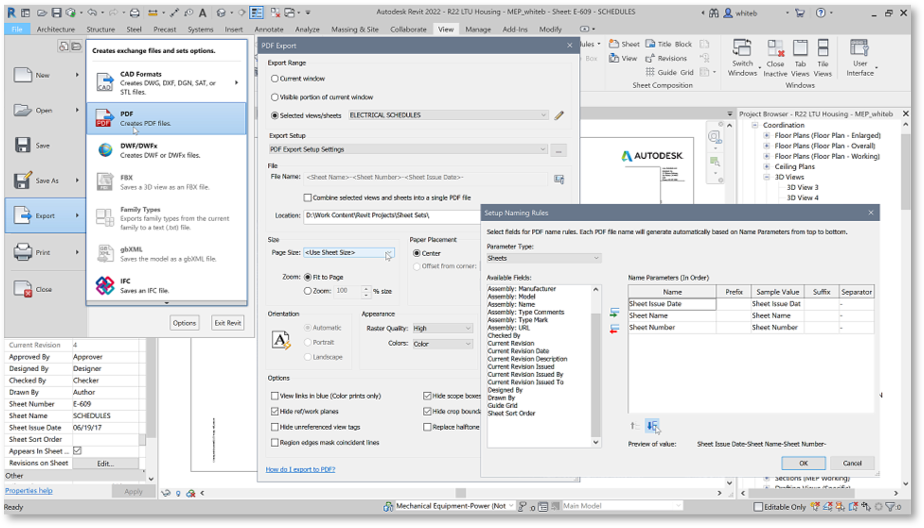The height and width of the screenshot is (528, 924).
Task: Open the Annotate ribbon tab
Action: (269, 29)
